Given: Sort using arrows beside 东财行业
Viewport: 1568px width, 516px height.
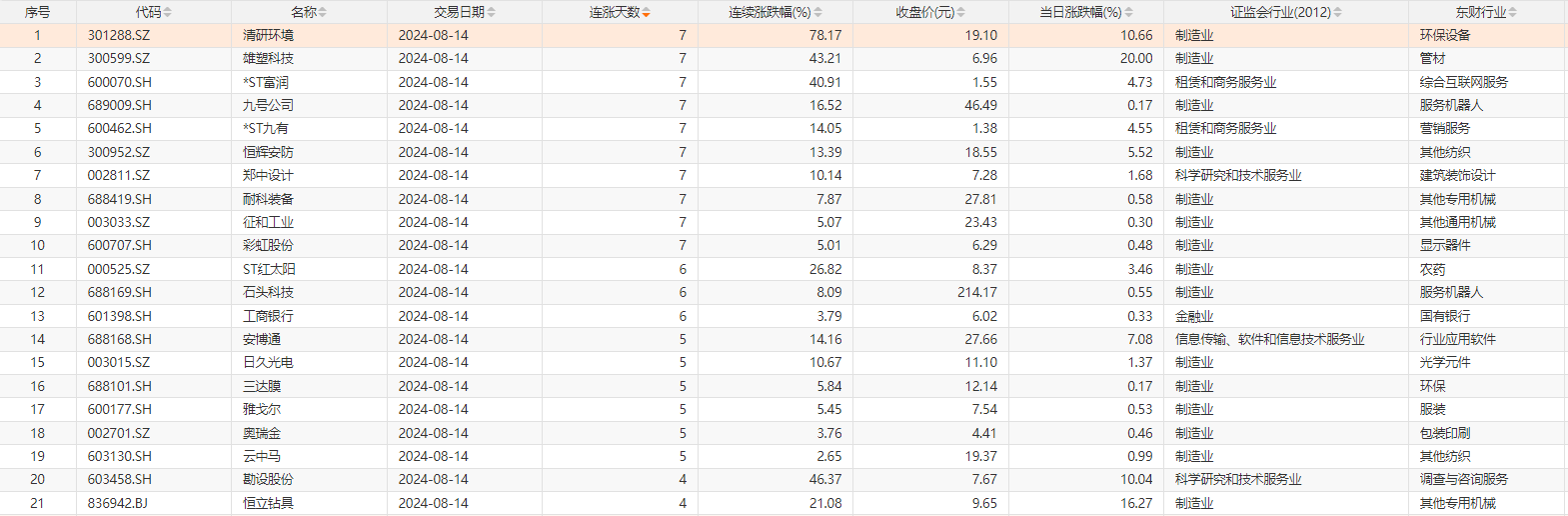Looking at the screenshot, I should coord(1513,12).
